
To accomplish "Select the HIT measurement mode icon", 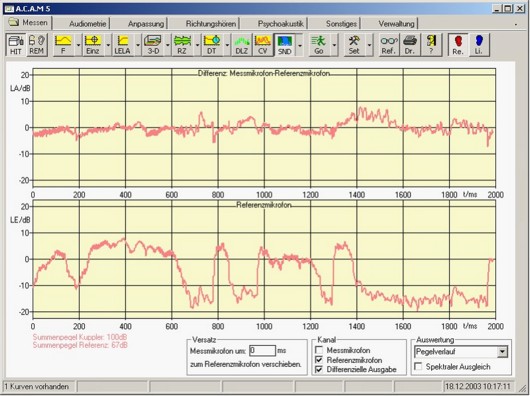I will click(16, 45).
